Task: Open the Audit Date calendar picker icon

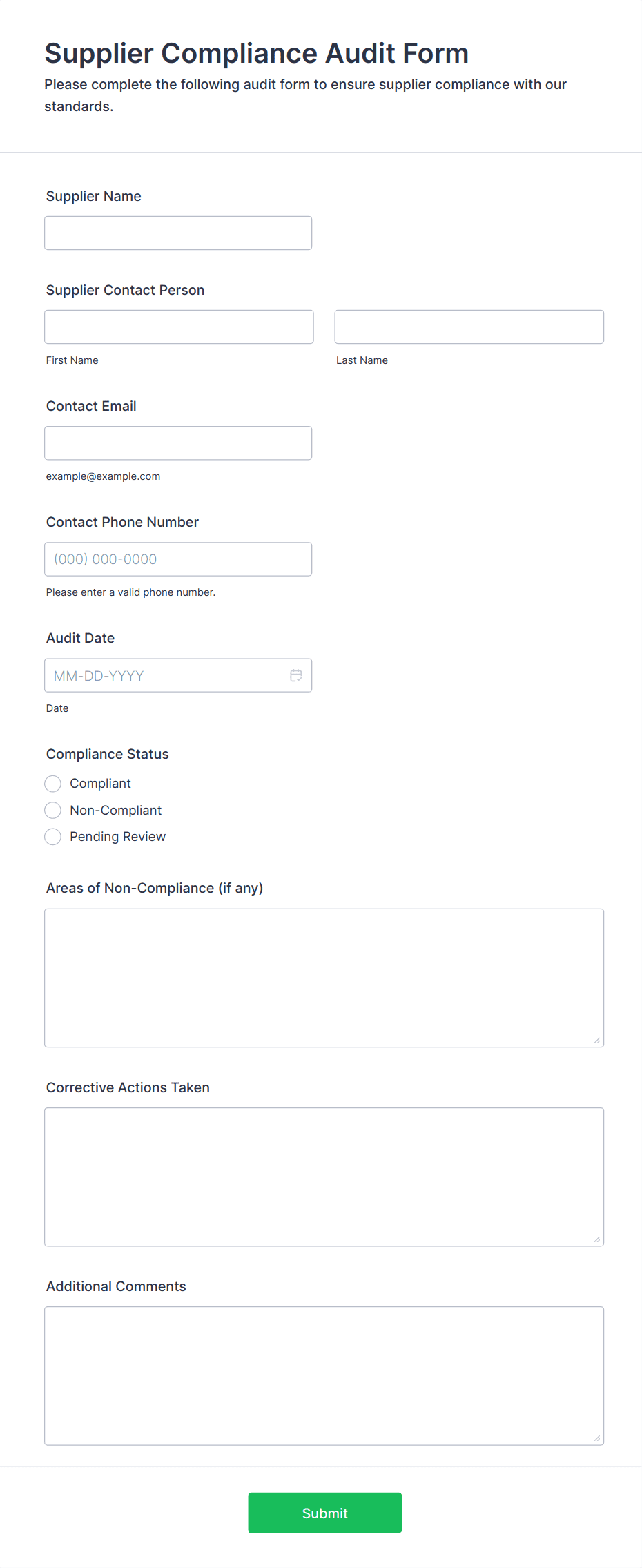Action: pos(296,675)
